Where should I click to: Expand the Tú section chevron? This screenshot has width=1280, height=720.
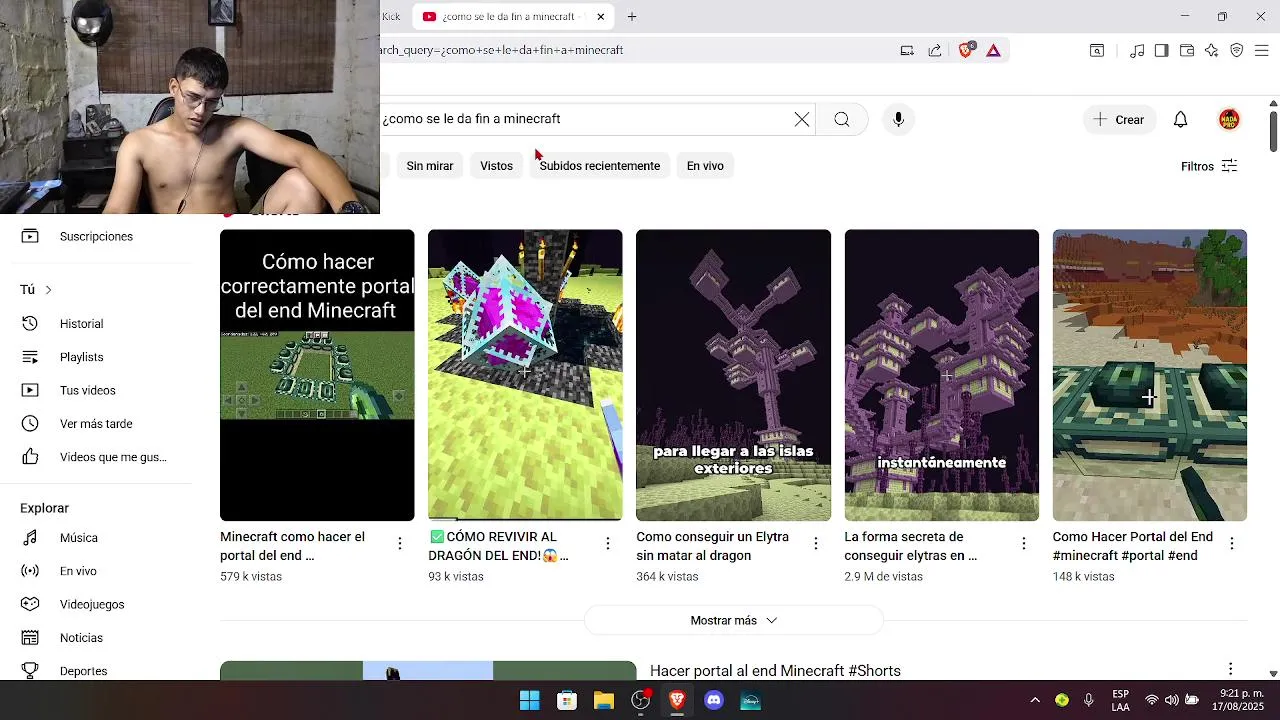[x=48, y=290]
